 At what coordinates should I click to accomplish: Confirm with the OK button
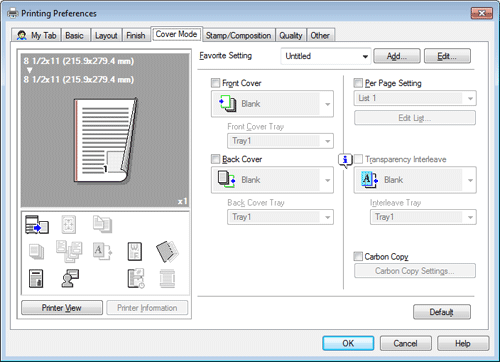click(348, 343)
